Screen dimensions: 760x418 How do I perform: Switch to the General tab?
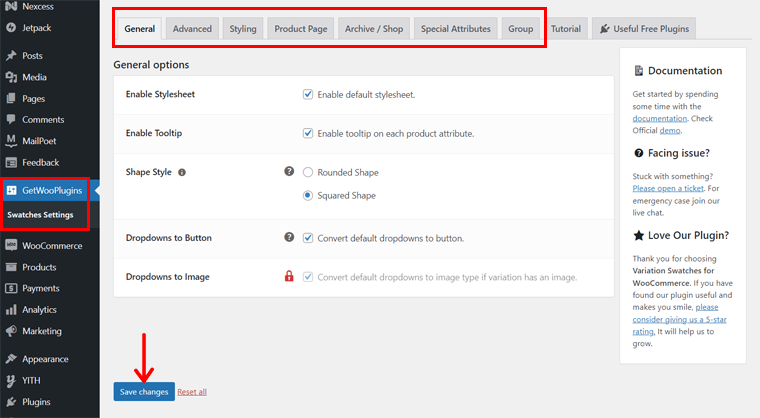coord(140,29)
